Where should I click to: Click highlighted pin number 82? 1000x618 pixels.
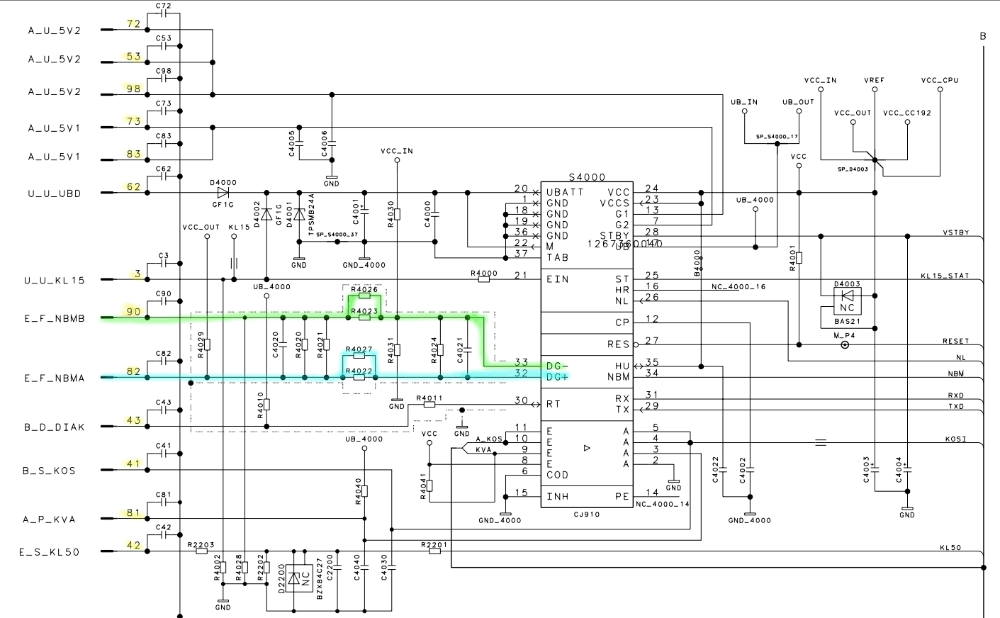coord(133,371)
